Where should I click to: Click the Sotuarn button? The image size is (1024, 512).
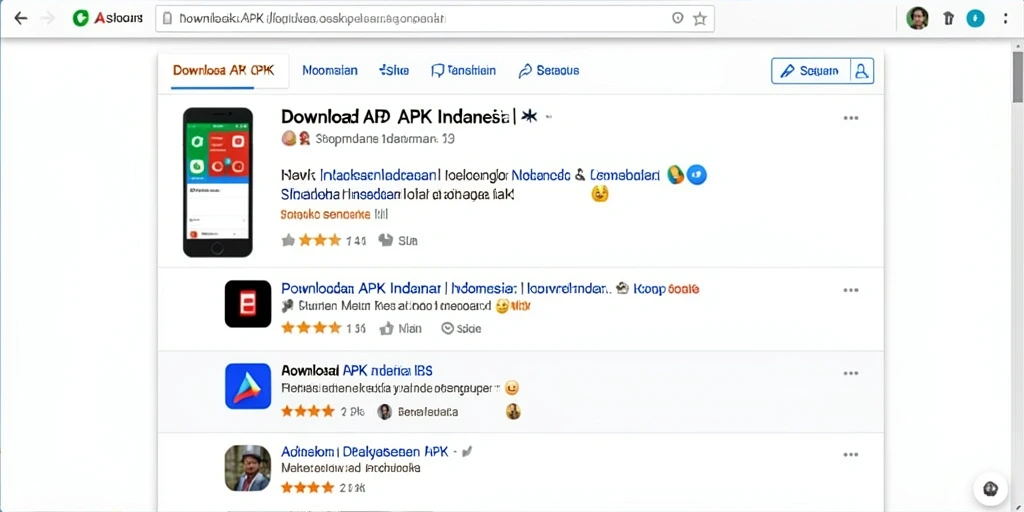[x=811, y=71]
